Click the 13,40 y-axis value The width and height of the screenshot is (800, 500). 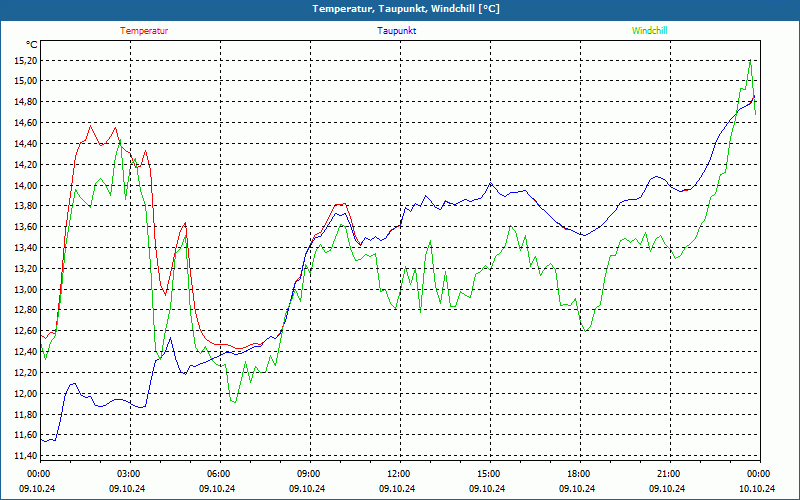click(x=27, y=247)
